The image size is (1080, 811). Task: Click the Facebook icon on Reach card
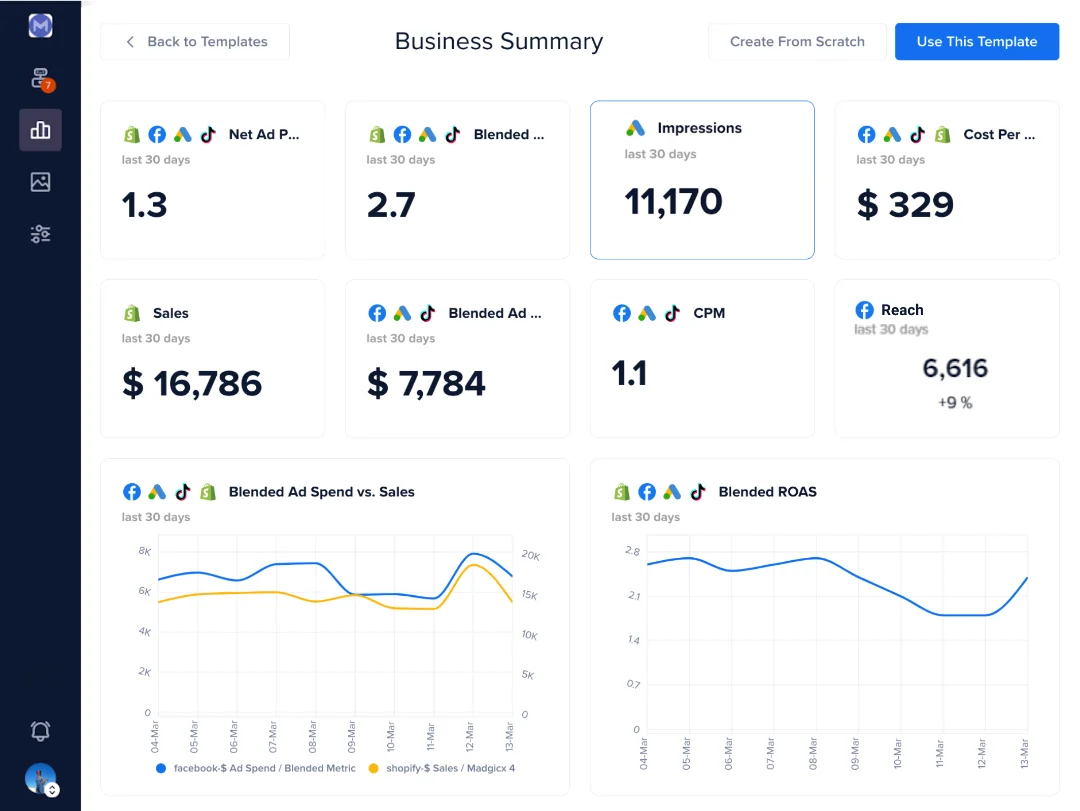864,310
